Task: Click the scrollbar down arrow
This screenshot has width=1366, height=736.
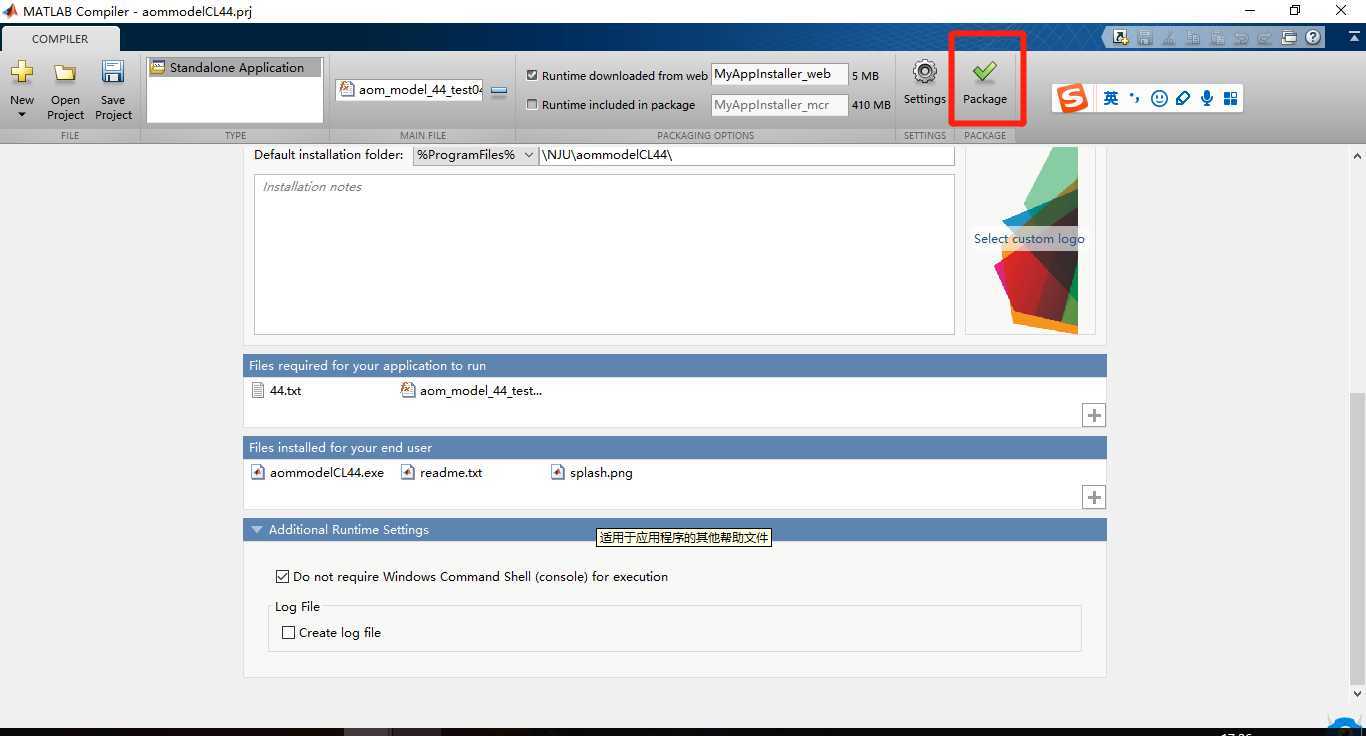Action: [x=1357, y=693]
